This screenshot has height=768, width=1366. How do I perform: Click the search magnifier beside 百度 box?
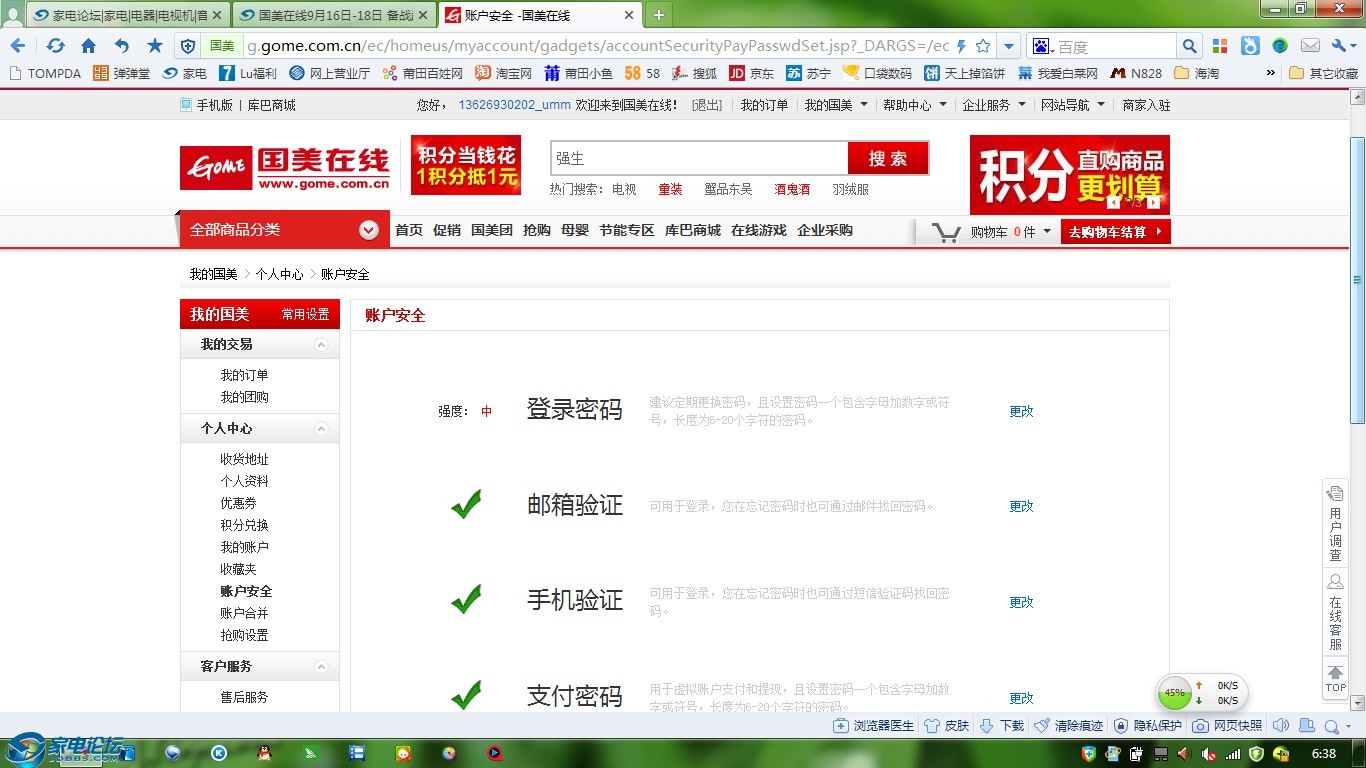coord(1189,46)
